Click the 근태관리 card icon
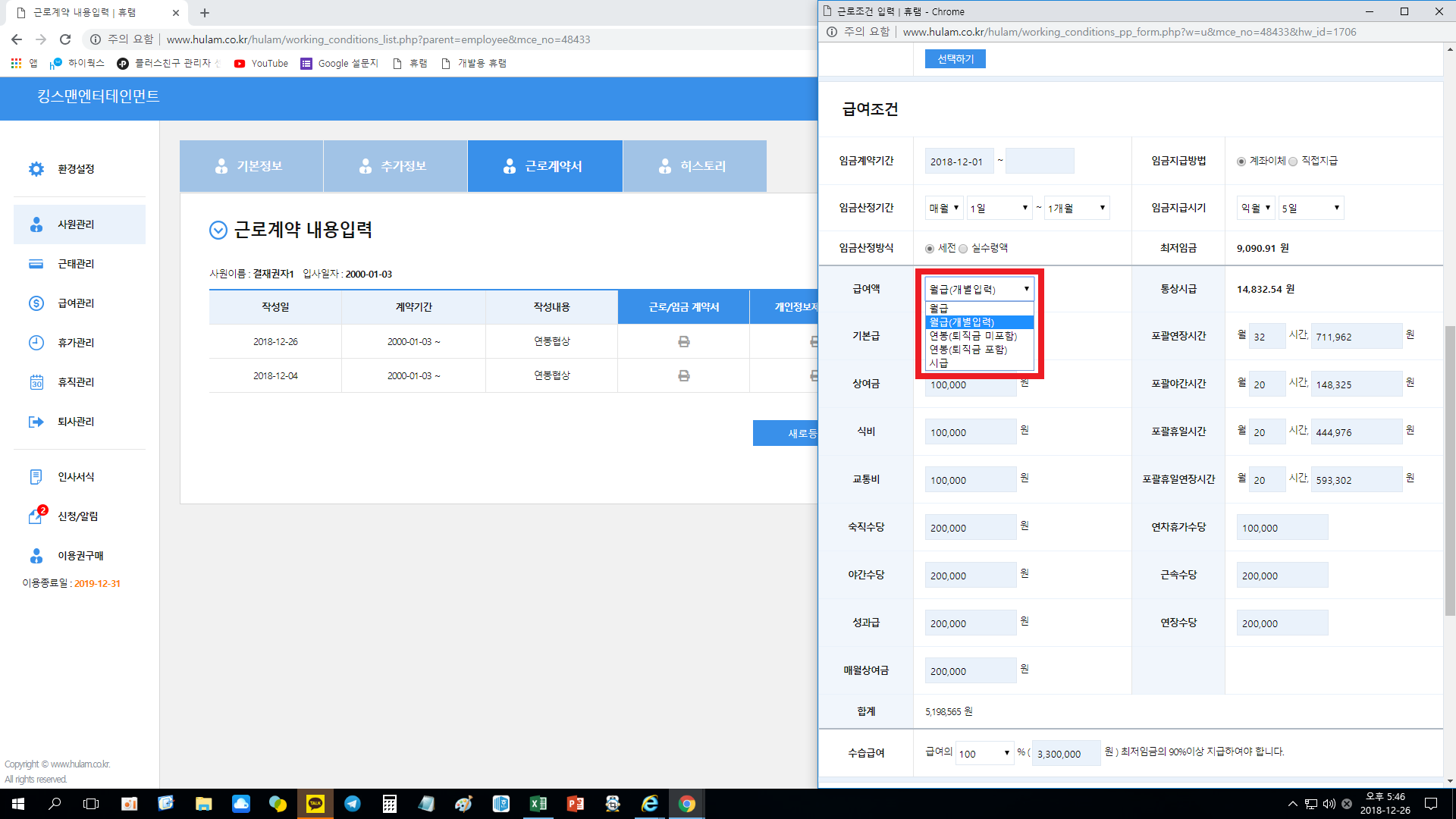Image resolution: width=1456 pixels, height=819 pixels. pos(36,264)
